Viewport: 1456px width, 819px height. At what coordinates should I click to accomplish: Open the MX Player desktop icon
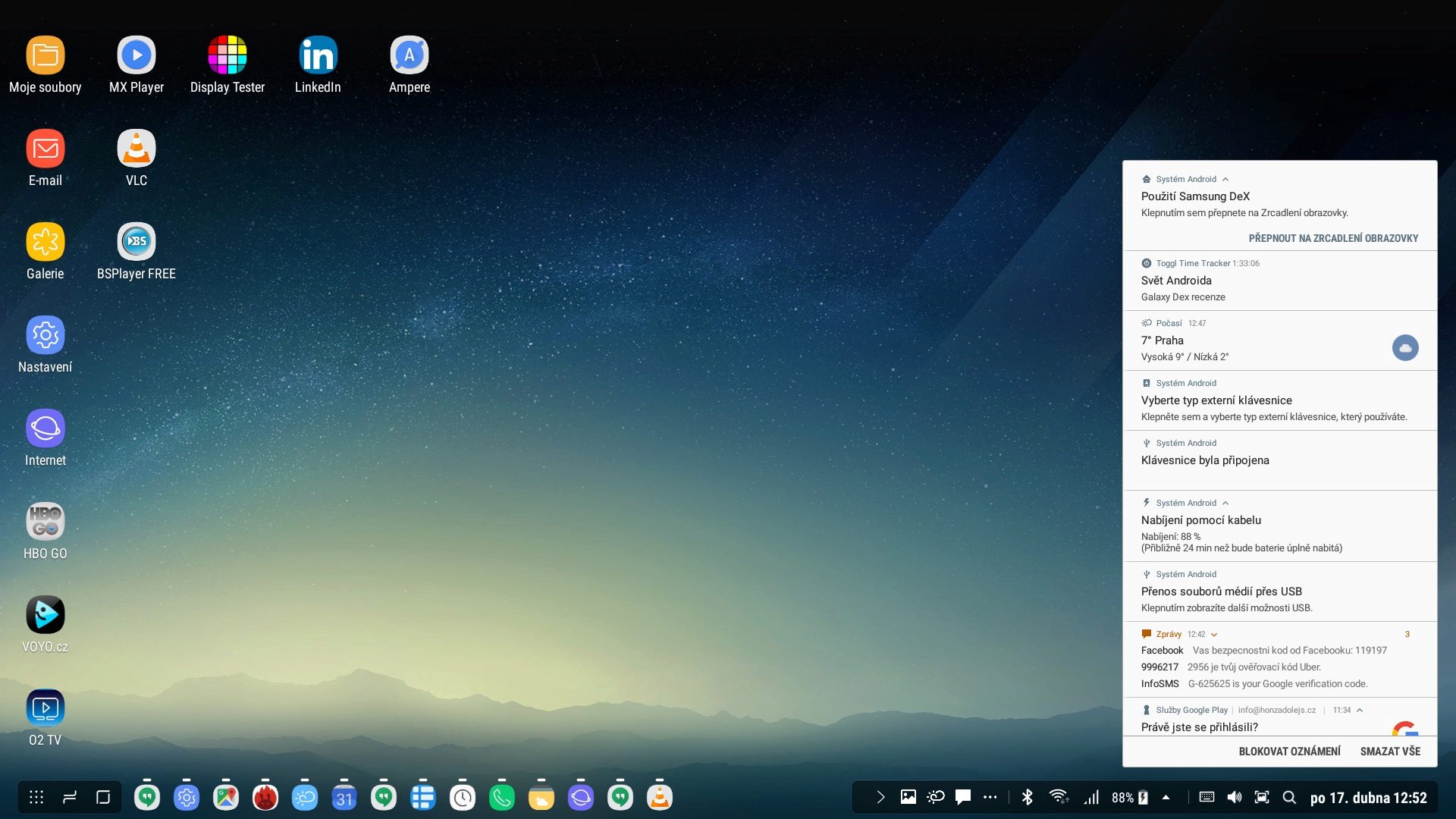click(136, 55)
